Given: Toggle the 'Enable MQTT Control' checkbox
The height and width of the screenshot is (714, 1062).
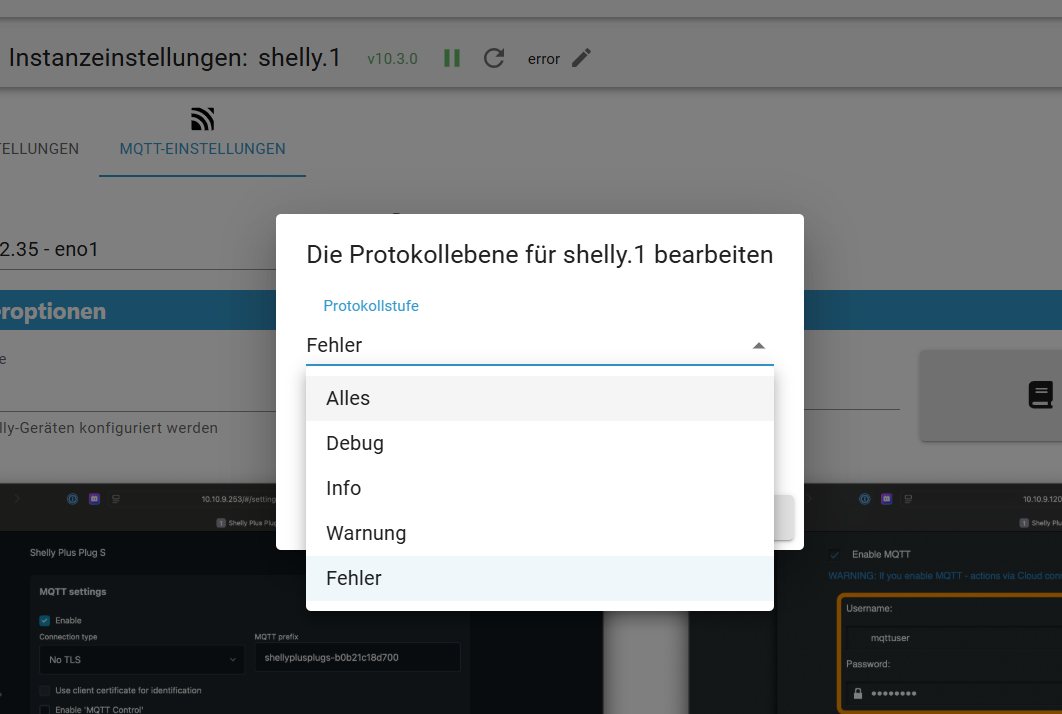Looking at the screenshot, I should tap(45, 709).
